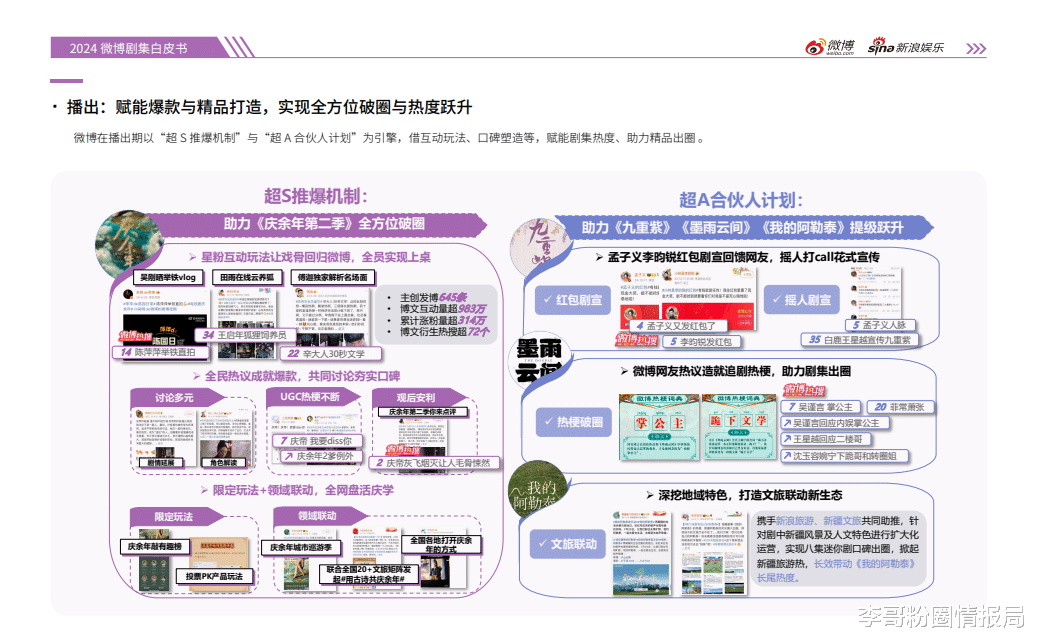Click the 20 非常薪张 tag
1038x644 pixels.
pyautogui.click(x=900, y=407)
